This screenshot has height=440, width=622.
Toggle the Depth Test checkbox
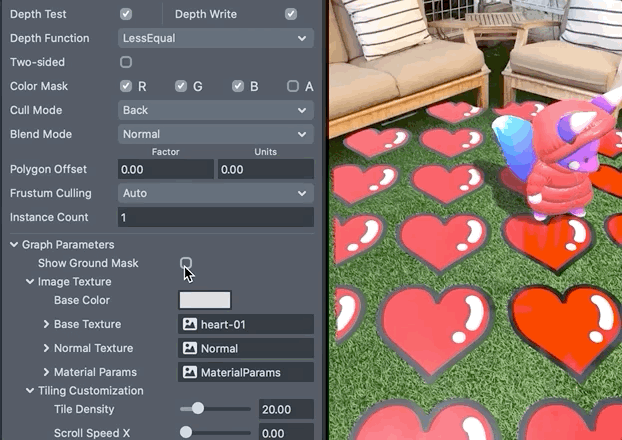pyautogui.click(x=126, y=14)
